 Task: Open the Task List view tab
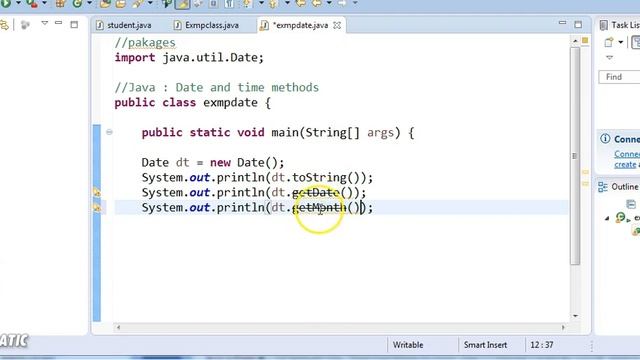tap(619, 25)
